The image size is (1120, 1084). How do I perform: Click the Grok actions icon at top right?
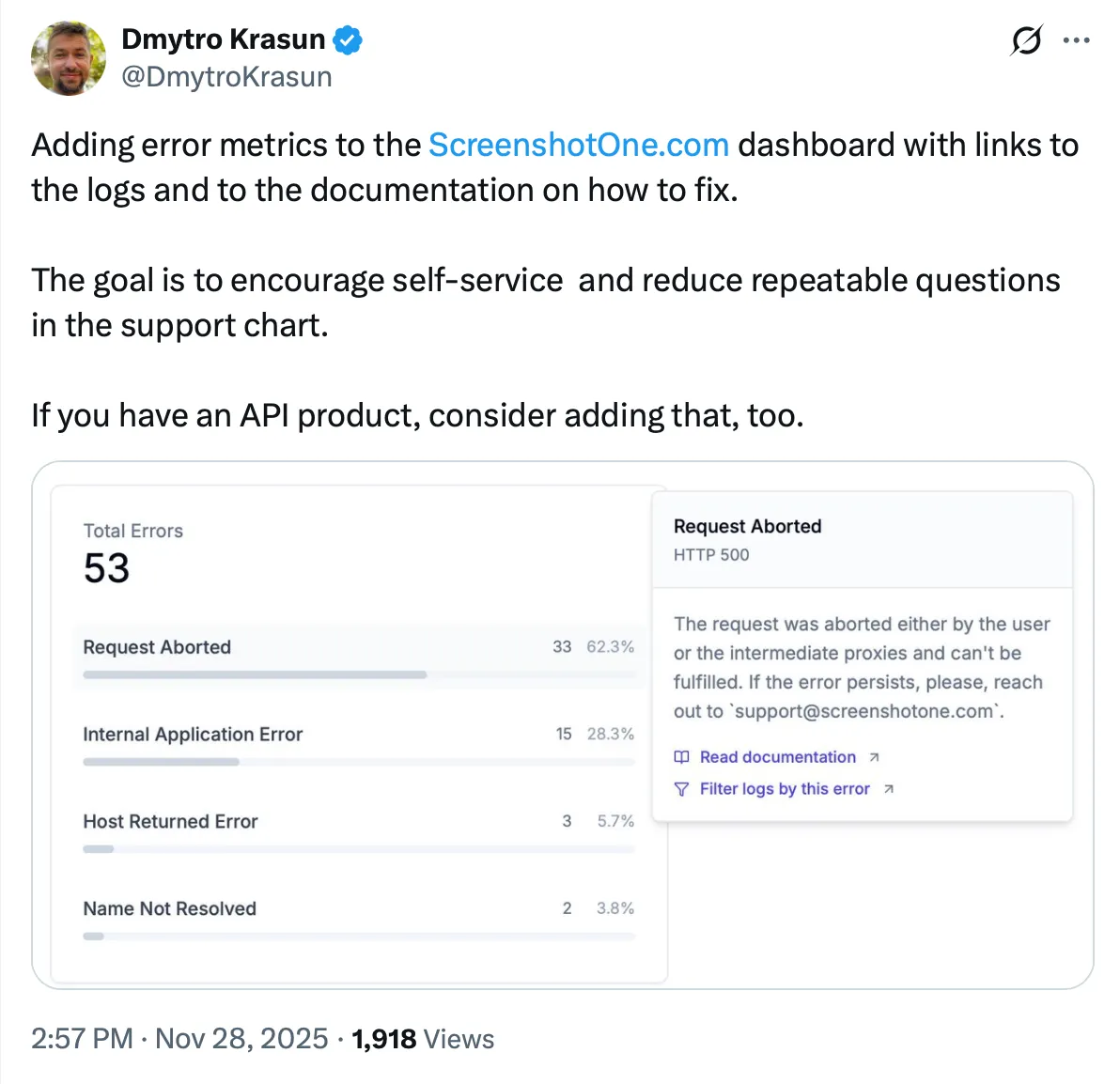(1026, 40)
